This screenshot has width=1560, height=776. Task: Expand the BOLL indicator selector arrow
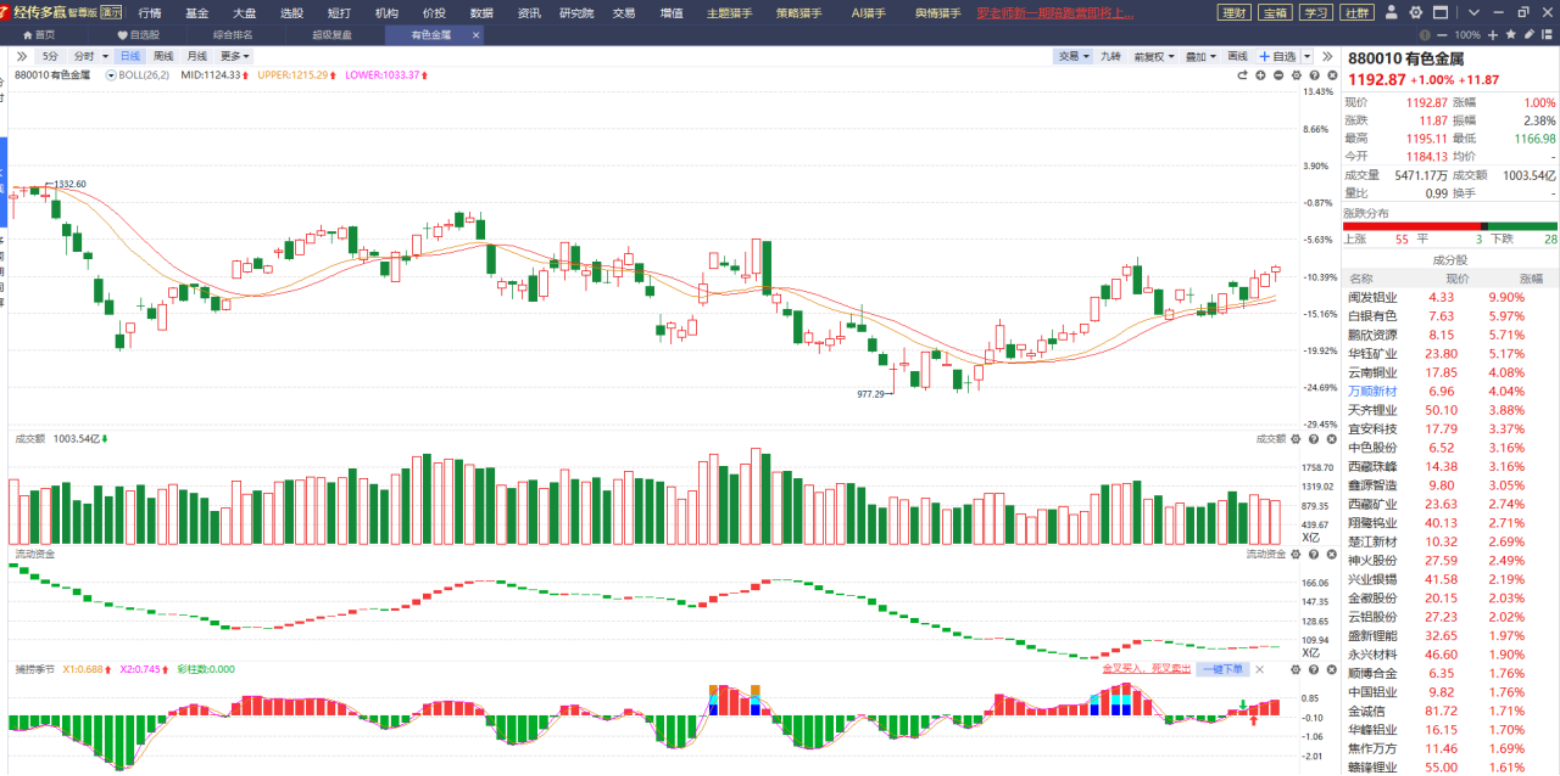111,75
